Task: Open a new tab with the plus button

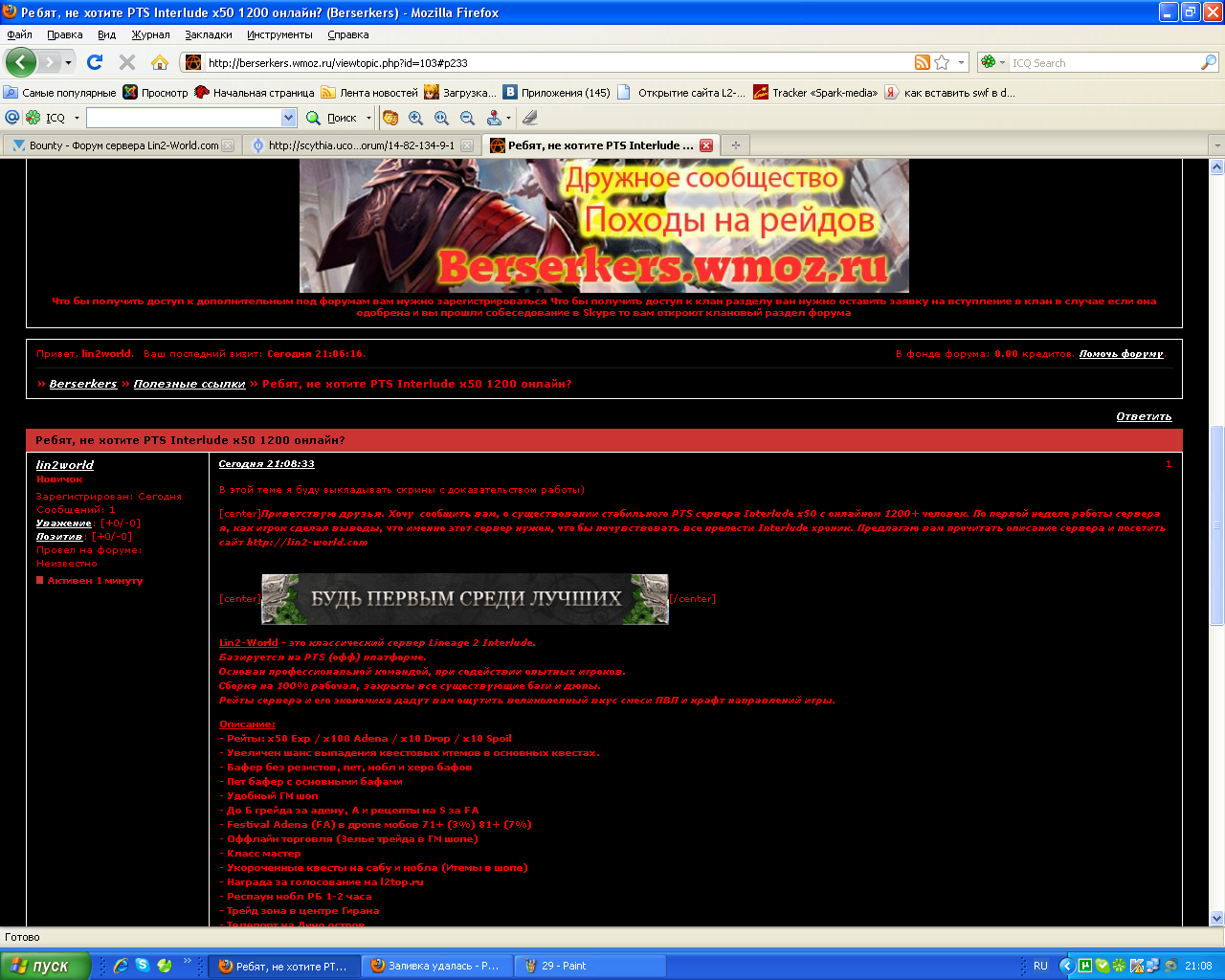Action: point(735,145)
